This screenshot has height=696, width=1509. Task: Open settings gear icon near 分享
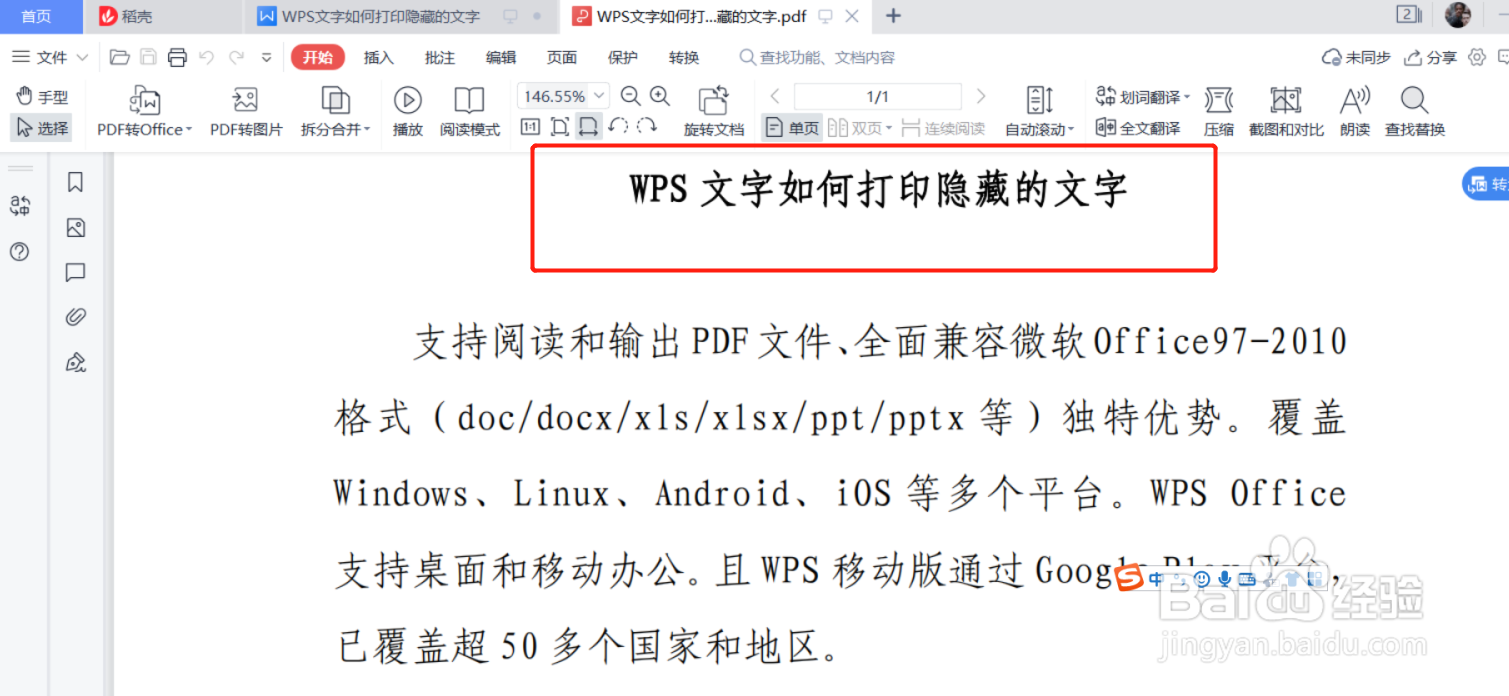tap(1477, 57)
